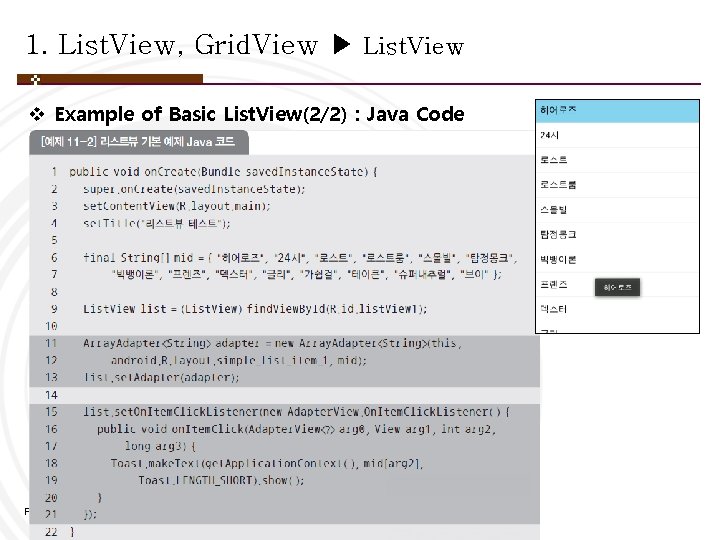Click line number 14 in the code listing
720x540 pixels.
pyautogui.click(x=51, y=395)
